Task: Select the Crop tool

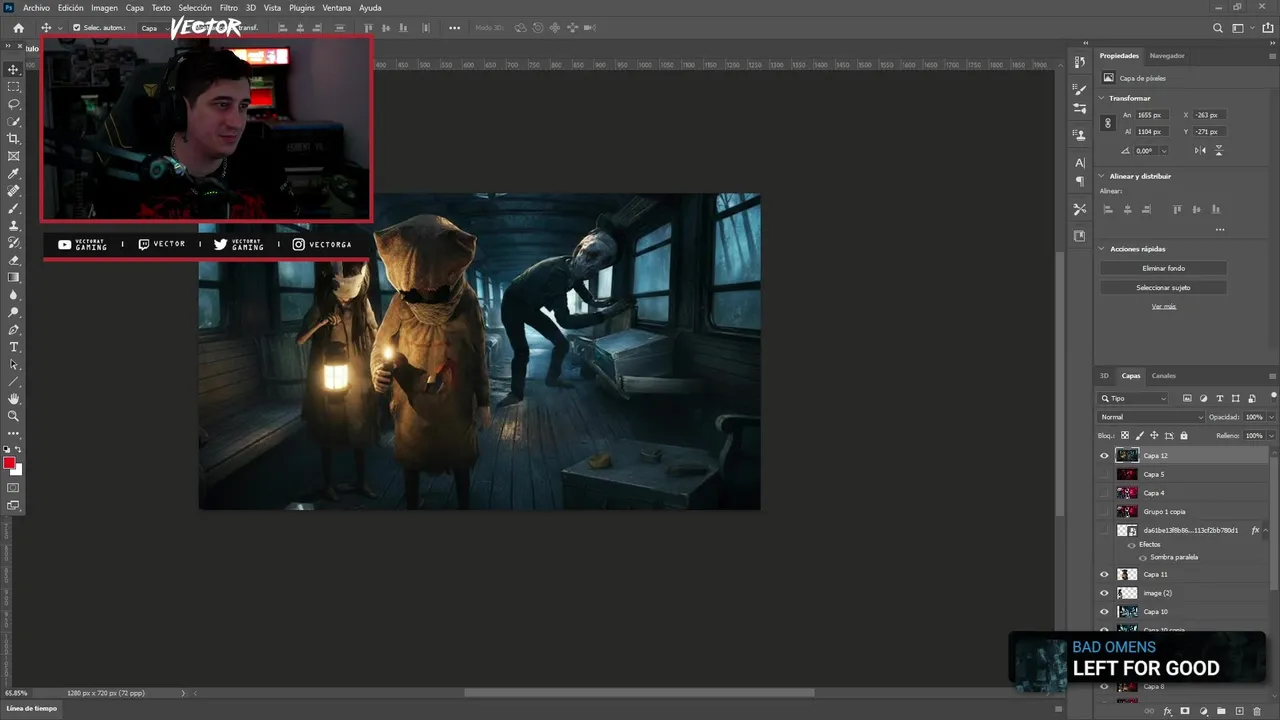Action: pos(14,139)
